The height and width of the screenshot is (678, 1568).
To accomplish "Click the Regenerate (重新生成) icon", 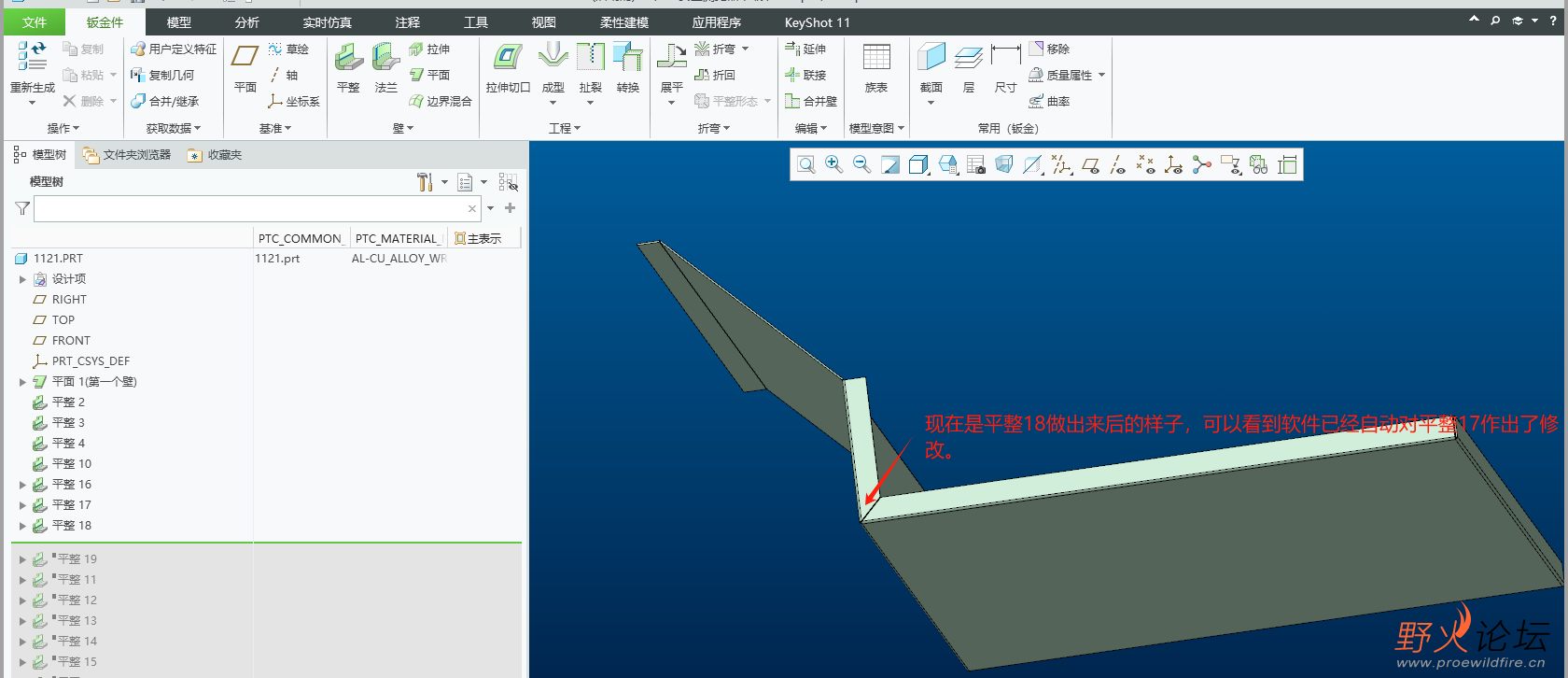I will 32,57.
